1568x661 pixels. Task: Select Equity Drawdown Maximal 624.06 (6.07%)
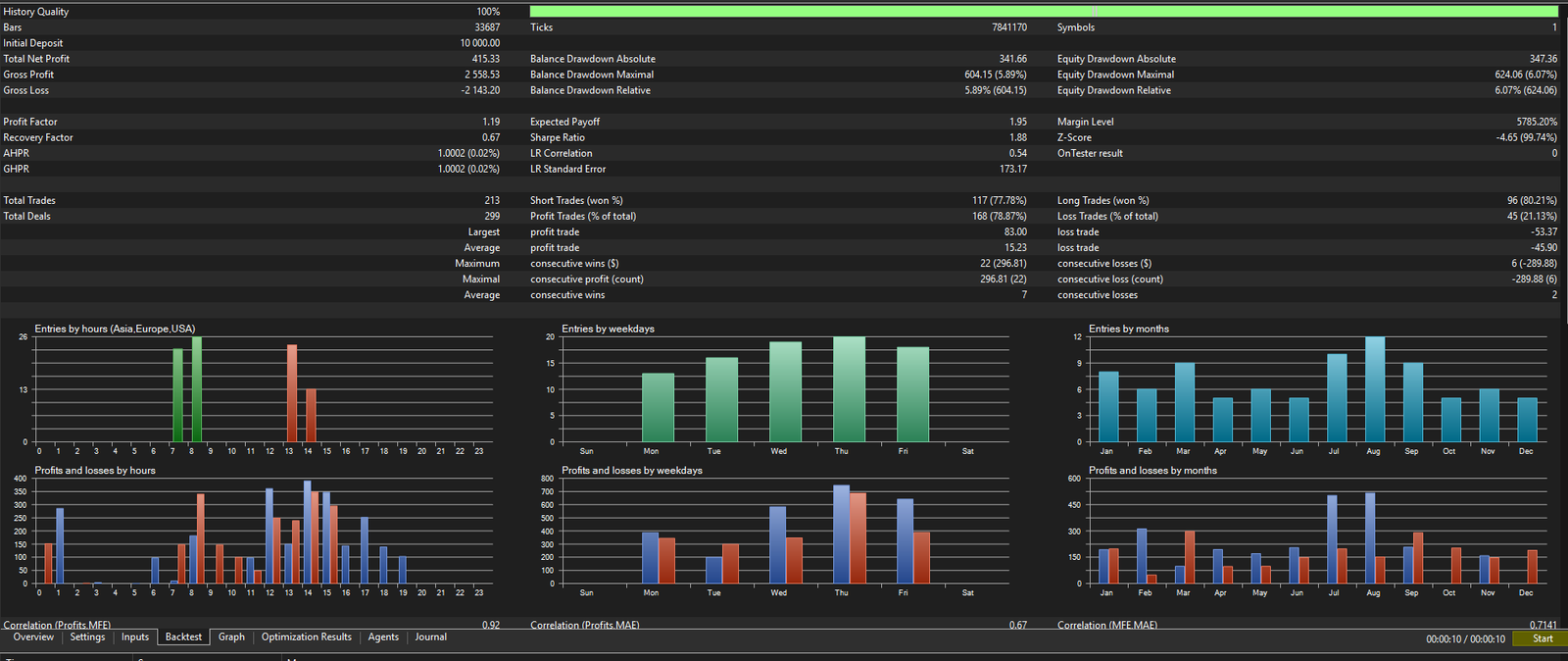[1526, 75]
